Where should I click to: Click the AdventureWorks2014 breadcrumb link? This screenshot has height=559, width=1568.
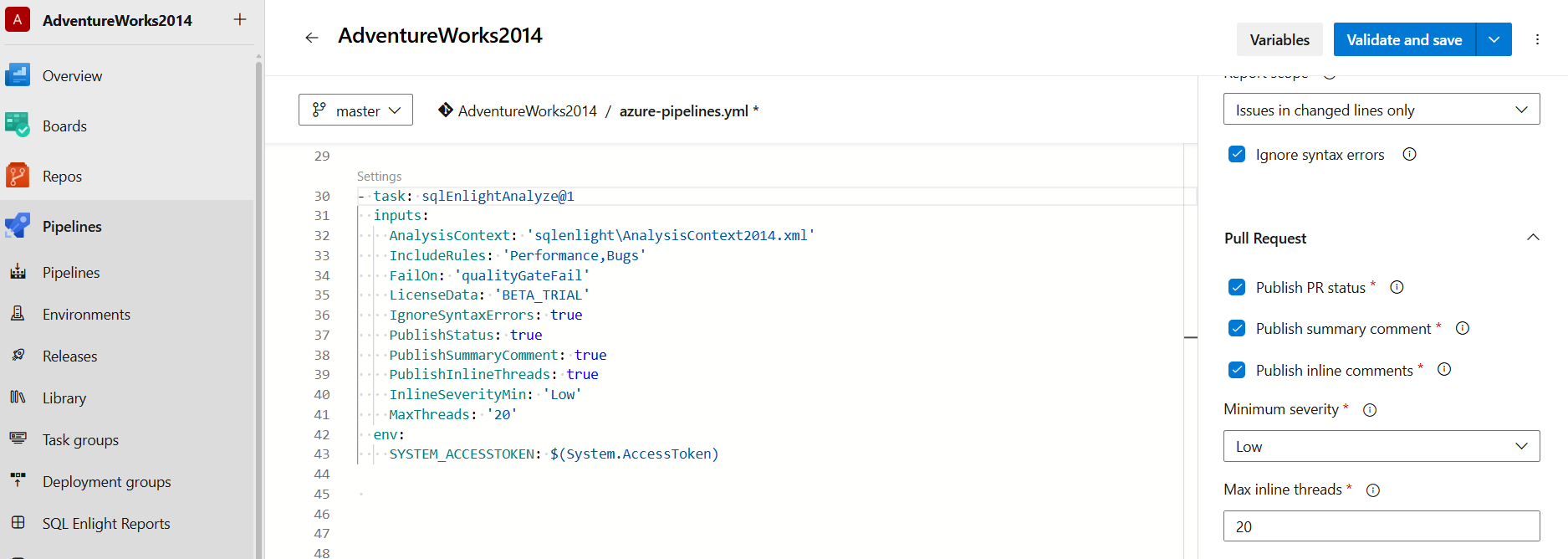pos(528,110)
